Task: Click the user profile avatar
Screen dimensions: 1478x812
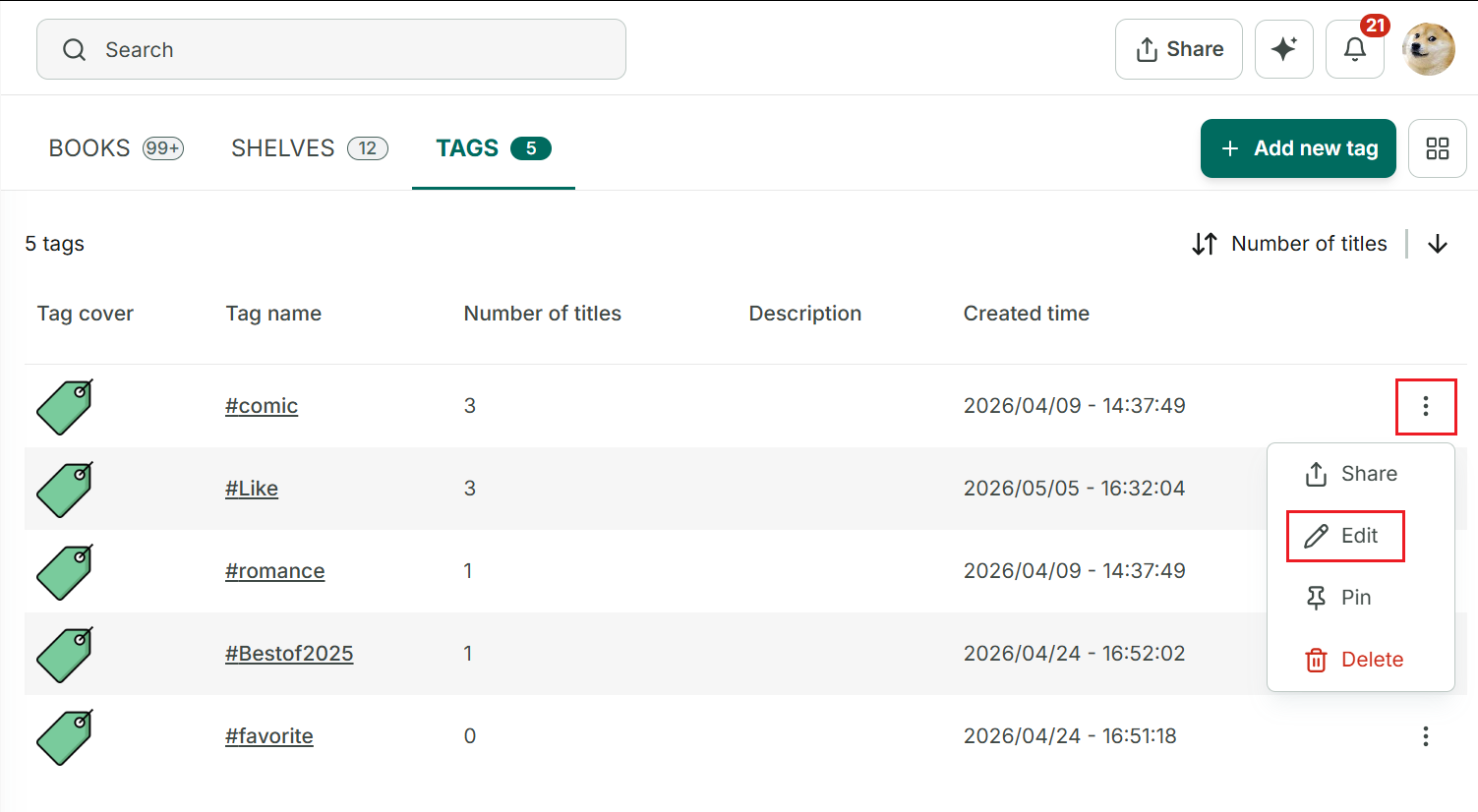Action: pos(1428,49)
